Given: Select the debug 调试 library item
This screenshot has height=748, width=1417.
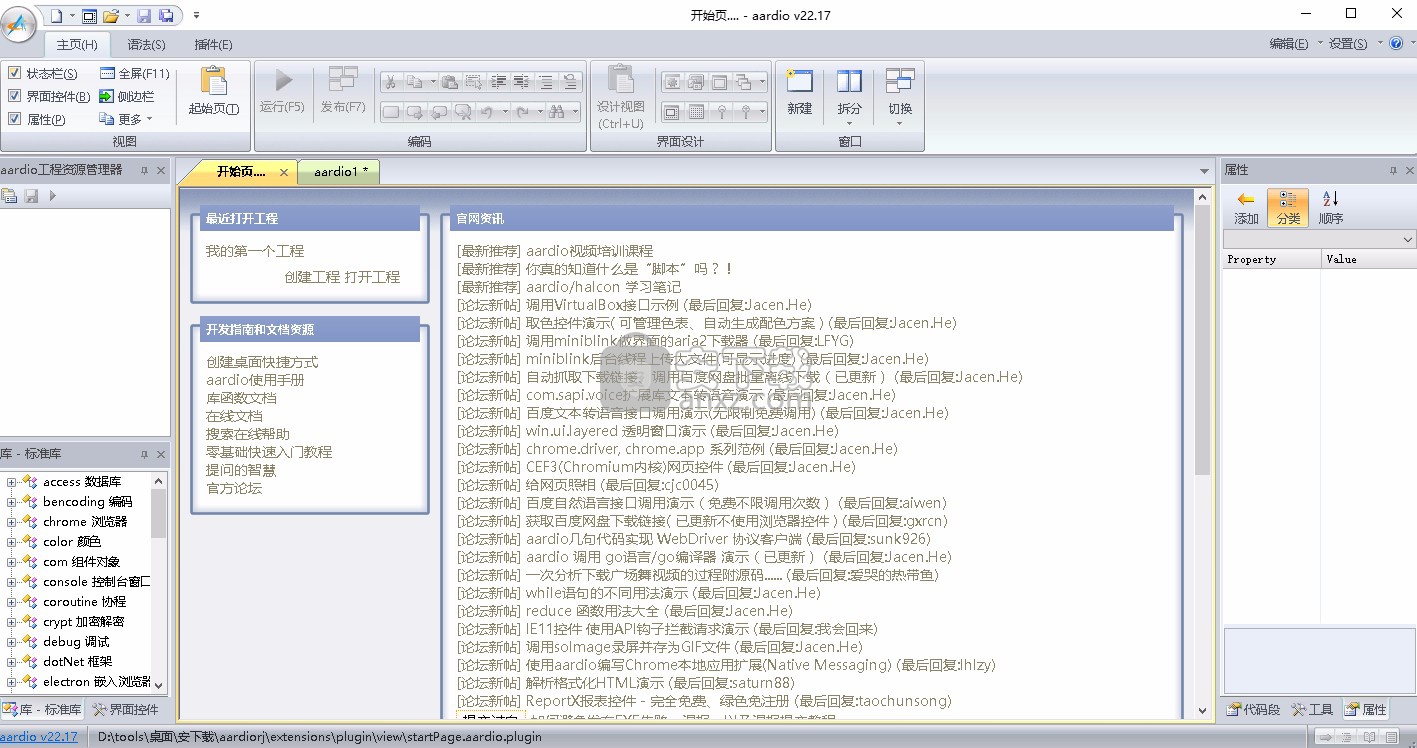Looking at the screenshot, I should (x=76, y=642).
